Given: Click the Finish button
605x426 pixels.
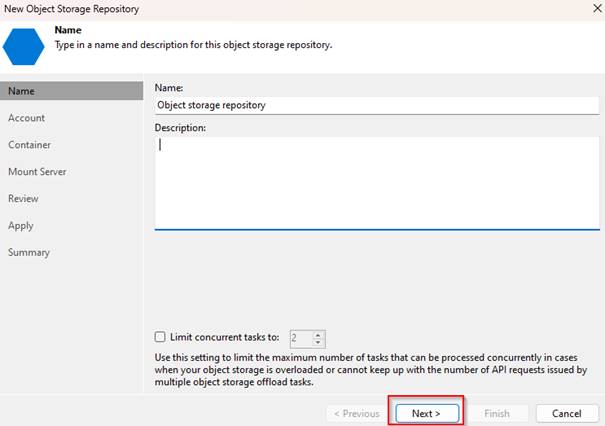Looking at the screenshot, I should click(497, 414).
